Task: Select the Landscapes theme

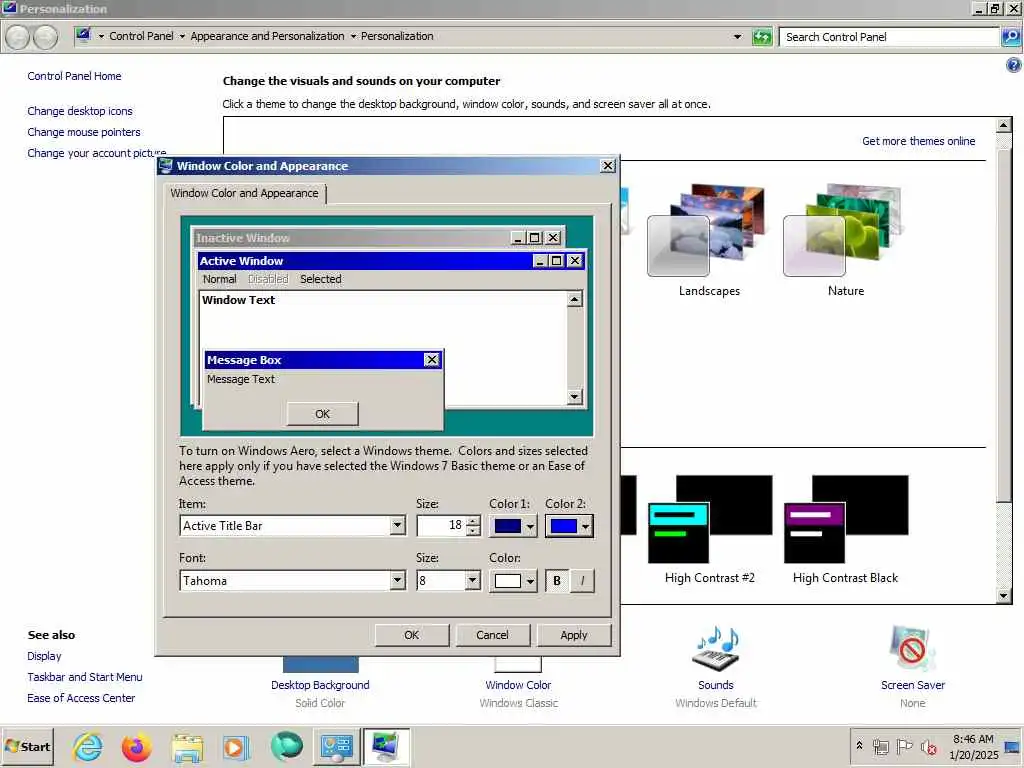Action: 709,240
